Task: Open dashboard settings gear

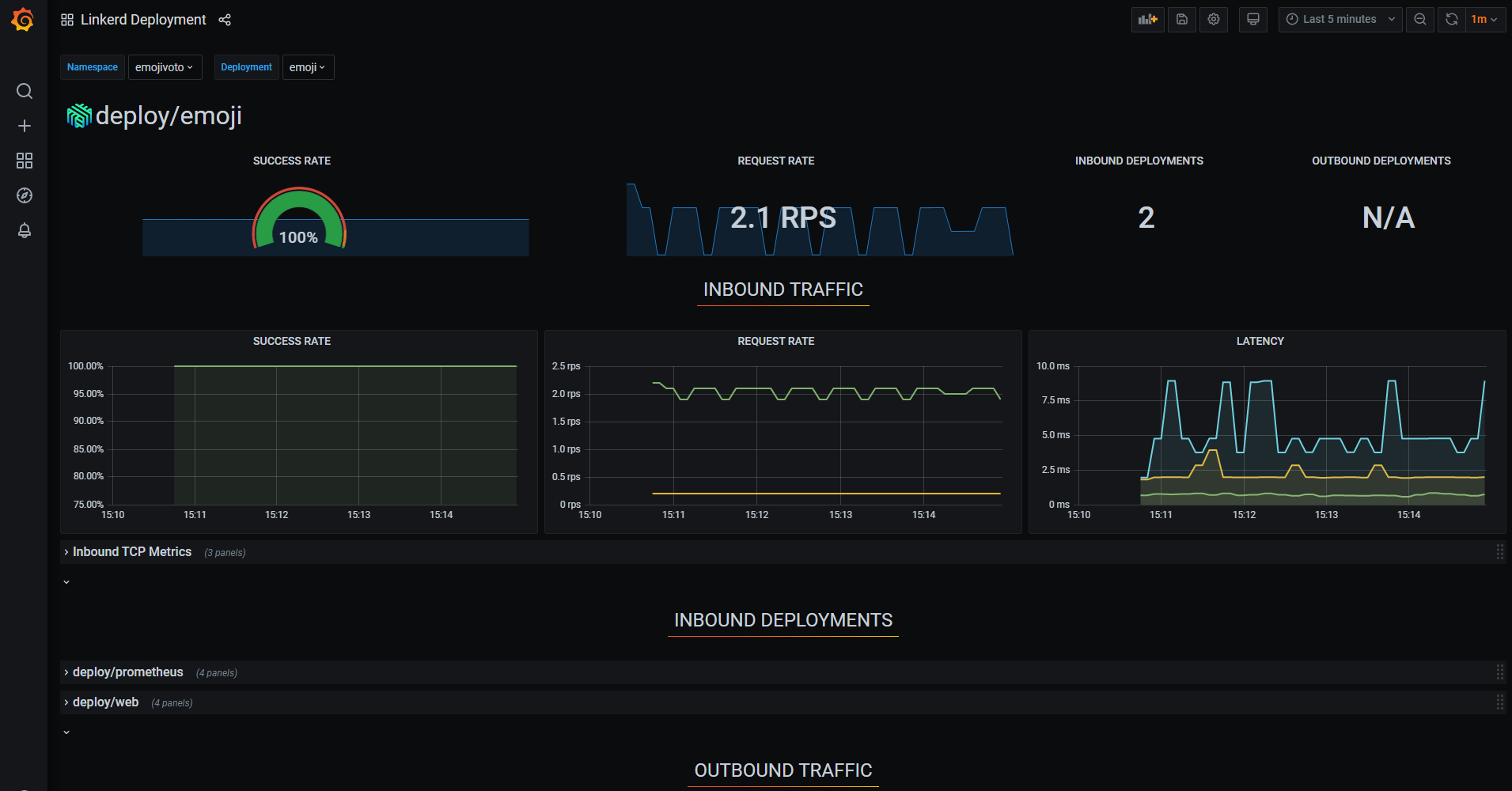Action: (1214, 19)
